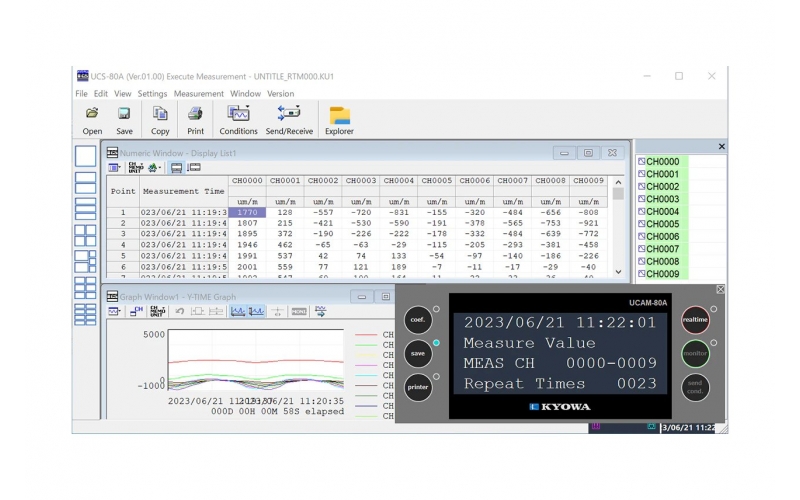Close the channel list side panel

click(x=721, y=146)
